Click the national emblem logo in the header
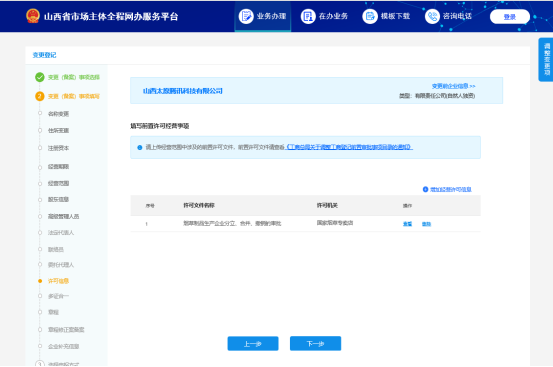Viewport: 553px width, 367px height. point(33,16)
